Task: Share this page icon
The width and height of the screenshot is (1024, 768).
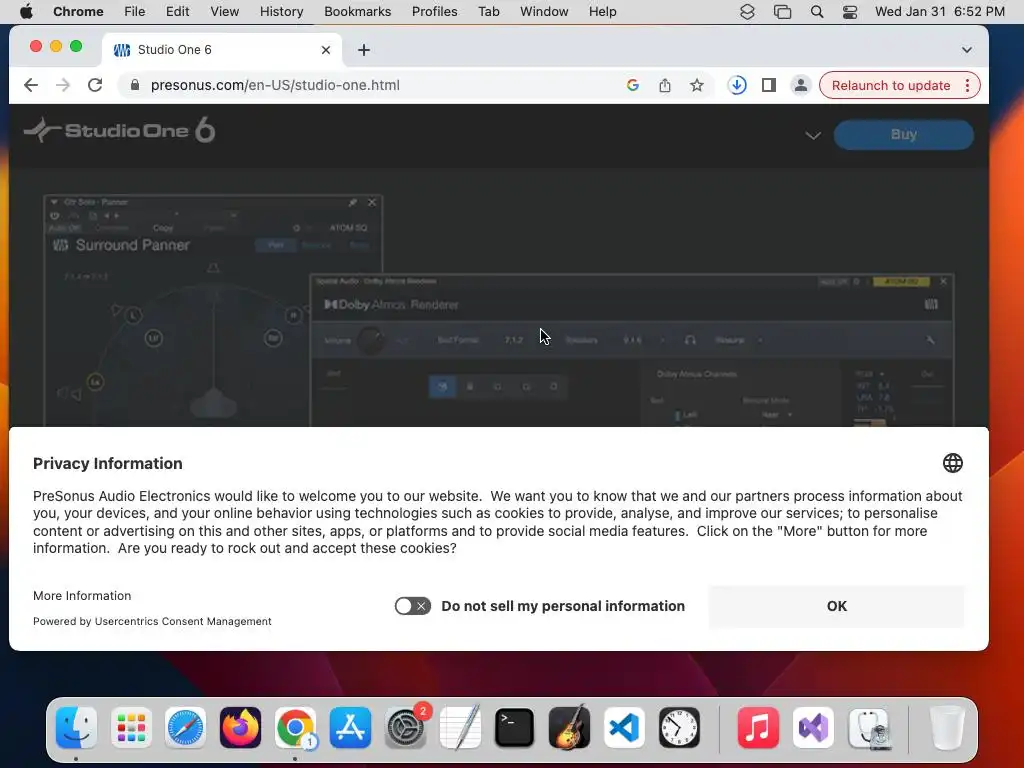Action: [665, 85]
